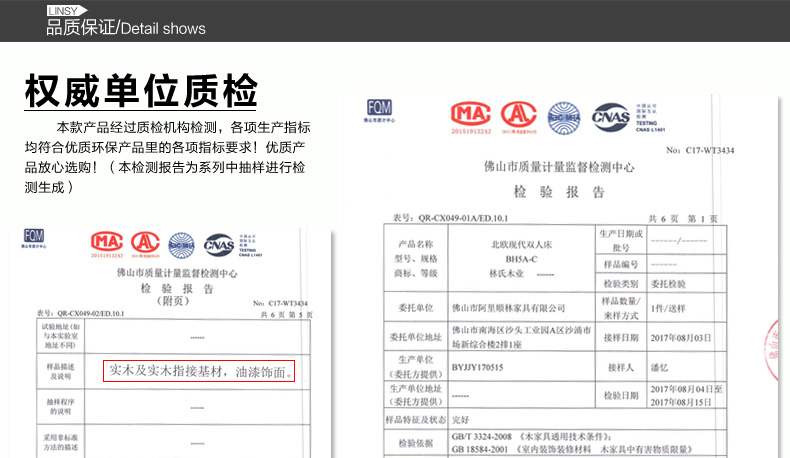This screenshot has height=458, width=790.
Task: Click the CNAS logo on the 附页 report
Action: pos(219,245)
